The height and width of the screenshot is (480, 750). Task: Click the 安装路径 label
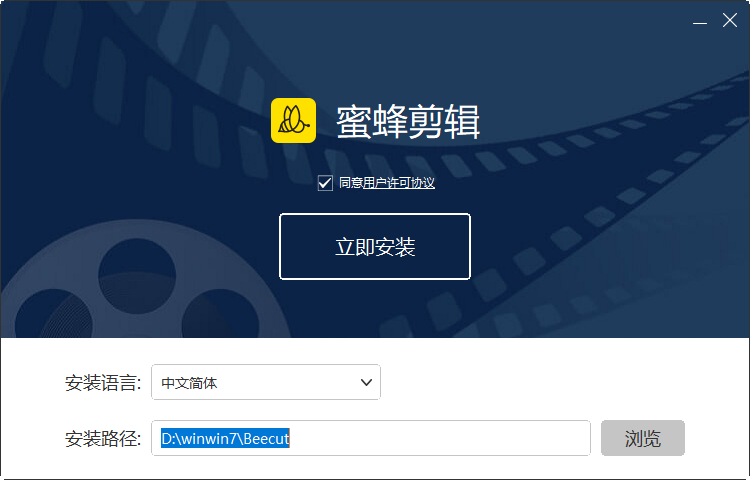tap(103, 438)
